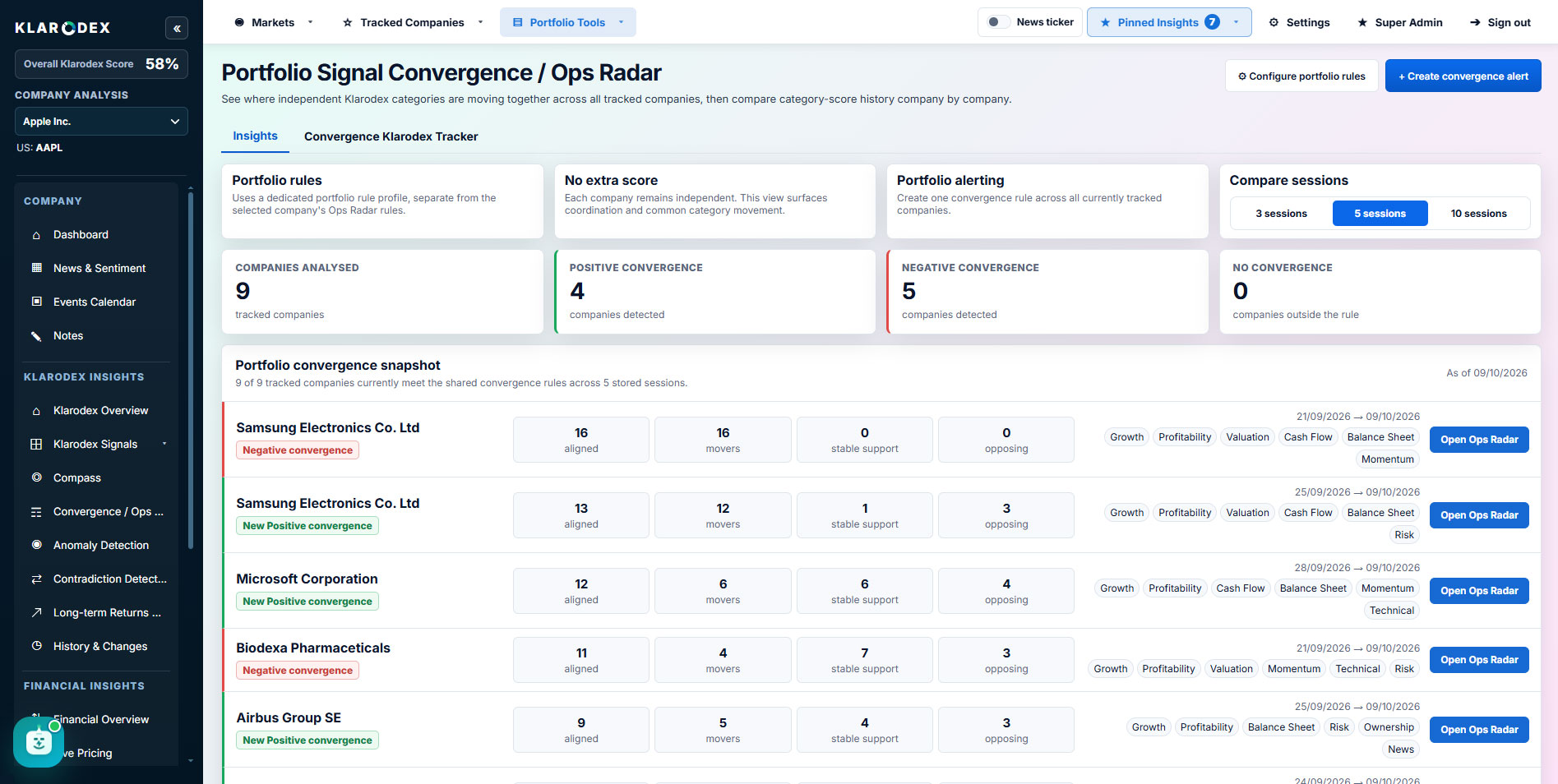1558x784 pixels.
Task: Click the Contradiction Detection arrows icon
Action: click(x=36, y=579)
